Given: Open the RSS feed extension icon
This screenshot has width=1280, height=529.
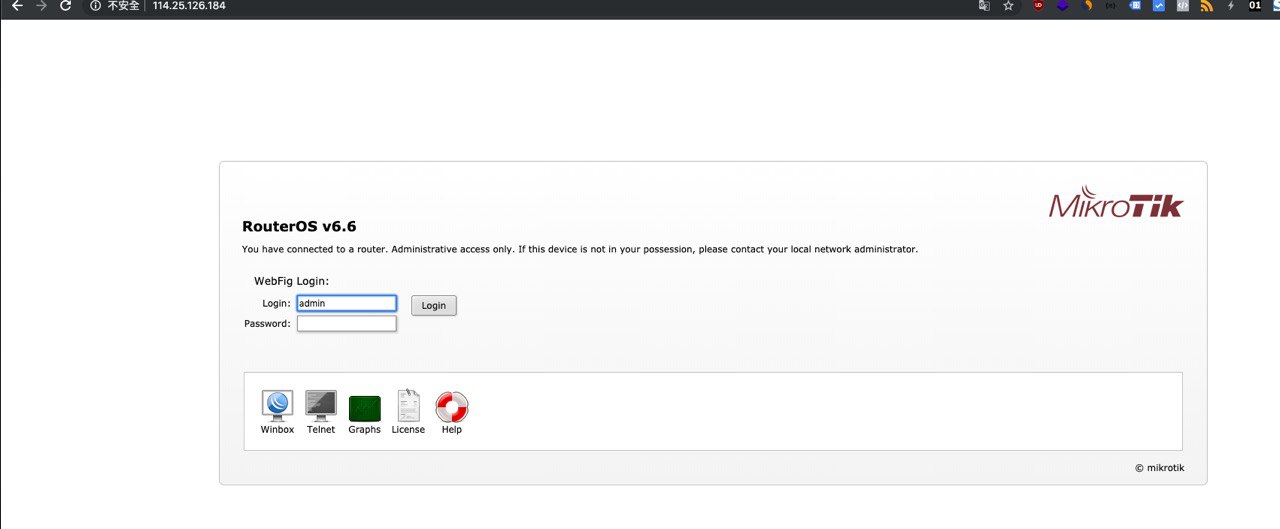Looking at the screenshot, I should [x=1207, y=6].
